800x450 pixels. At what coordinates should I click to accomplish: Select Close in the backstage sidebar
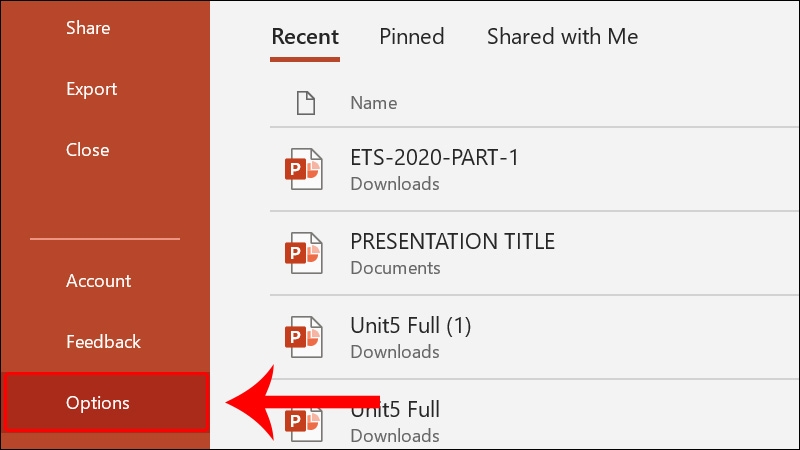[87, 150]
